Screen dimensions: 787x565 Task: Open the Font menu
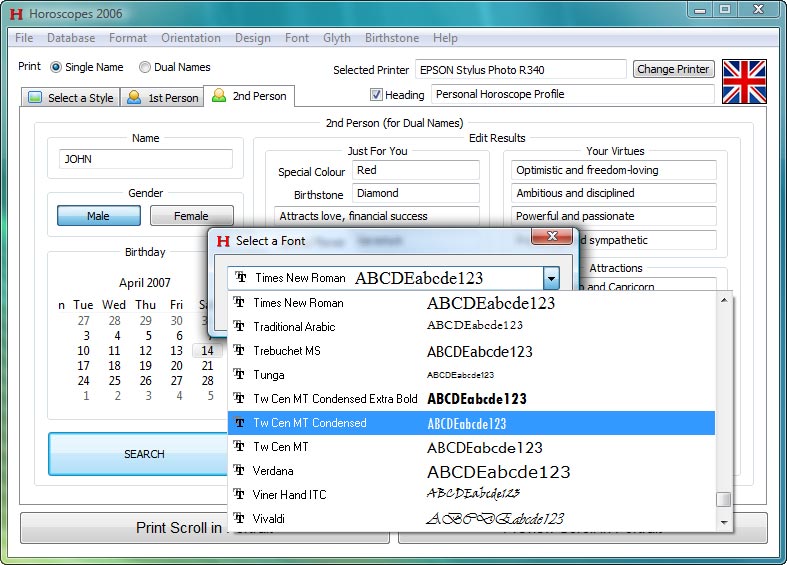(297, 38)
